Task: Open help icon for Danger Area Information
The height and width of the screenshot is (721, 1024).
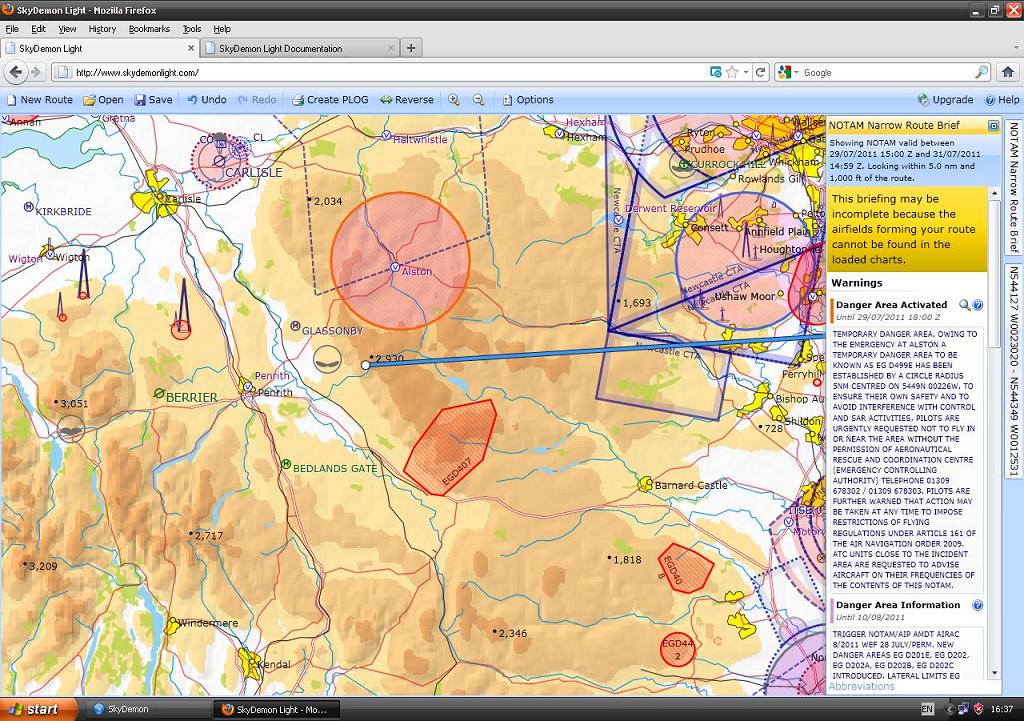Action: (x=977, y=605)
